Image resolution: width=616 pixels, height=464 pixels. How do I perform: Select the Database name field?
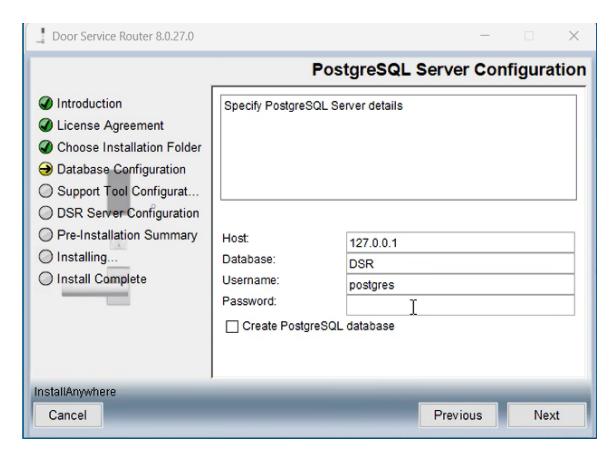[460, 263]
